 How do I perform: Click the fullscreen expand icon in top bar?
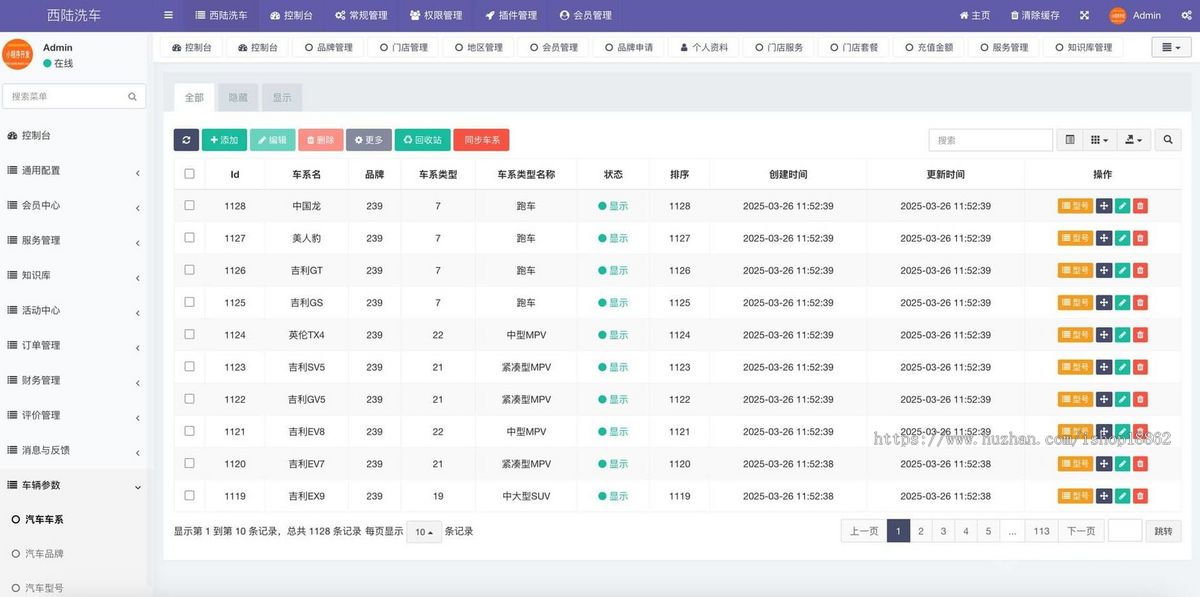[1084, 15]
